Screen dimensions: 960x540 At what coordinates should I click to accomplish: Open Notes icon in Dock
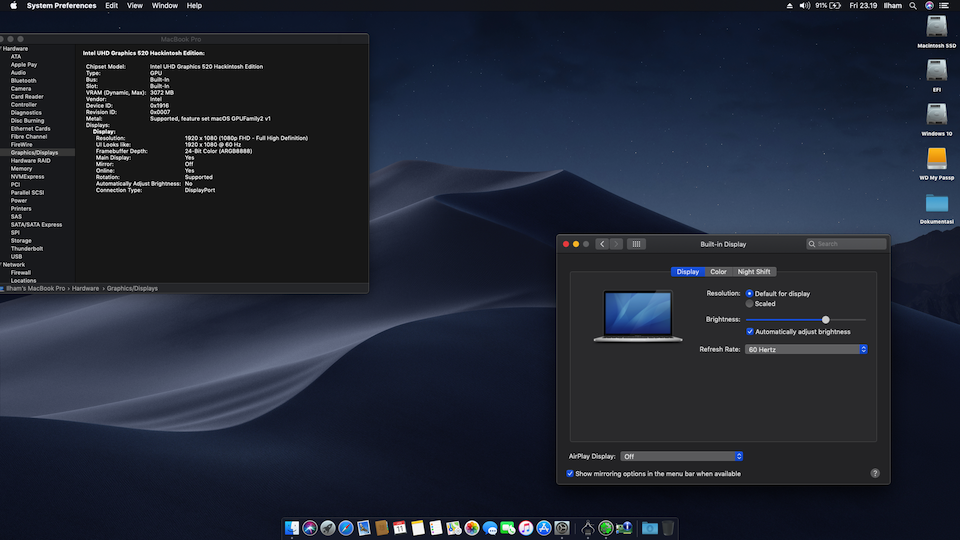[x=418, y=528]
